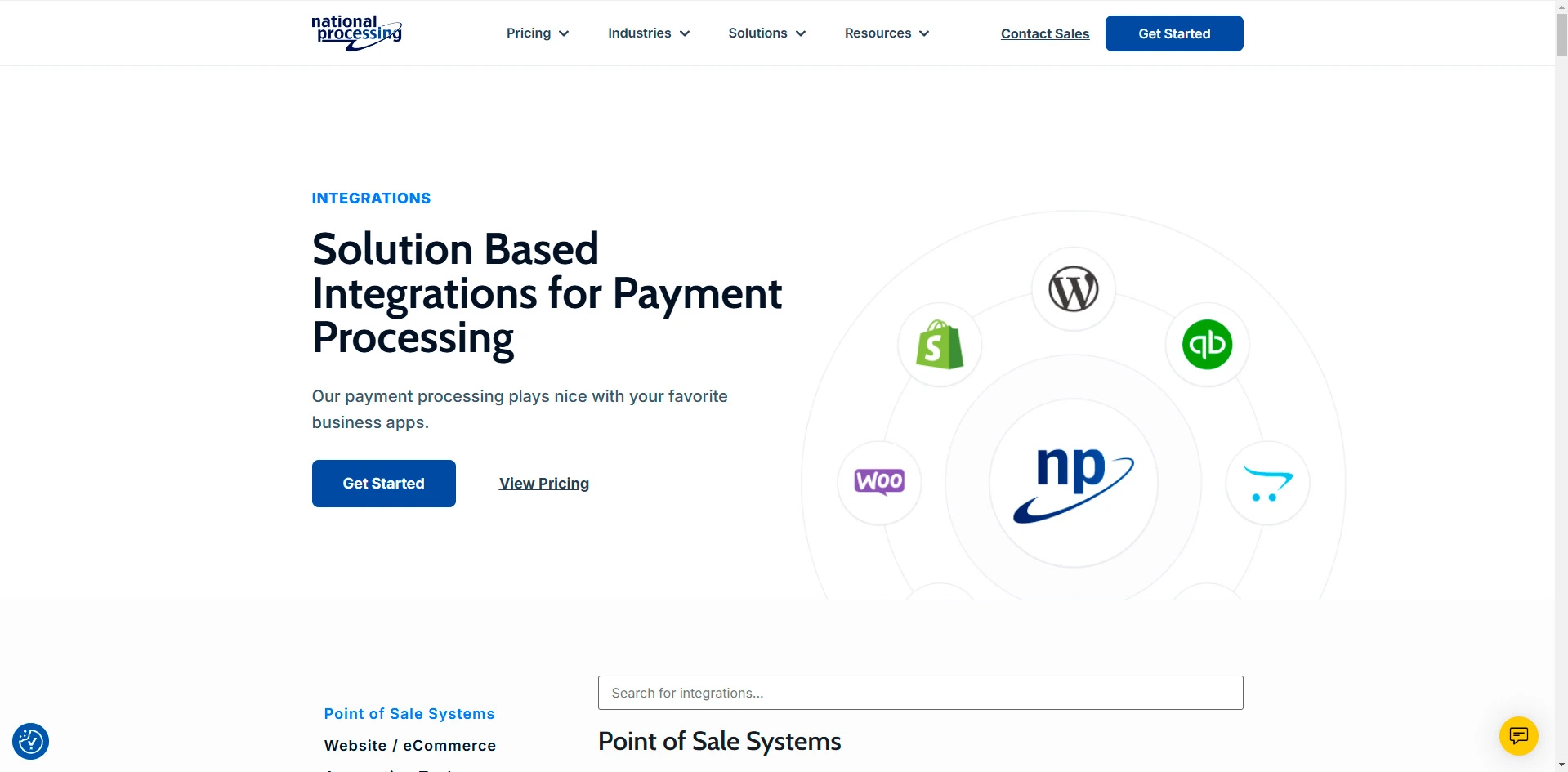1568x772 pixels.
Task: Select Point of Sale Systems category
Action: tap(409, 713)
